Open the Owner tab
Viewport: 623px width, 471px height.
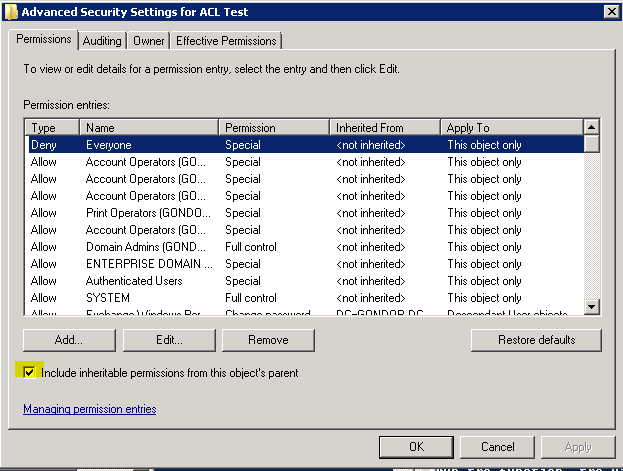149,41
